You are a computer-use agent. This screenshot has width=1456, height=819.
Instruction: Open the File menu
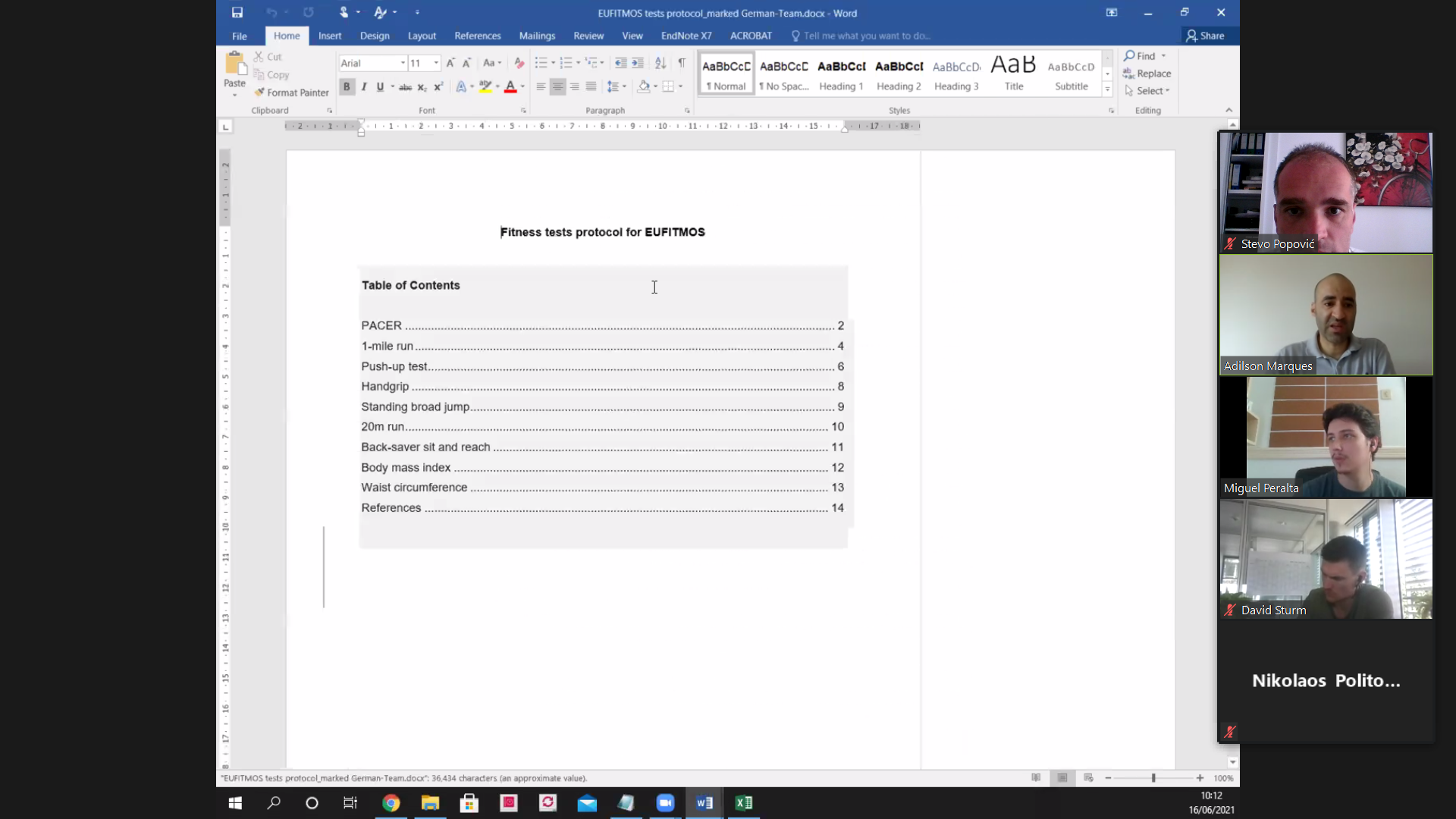tap(240, 36)
